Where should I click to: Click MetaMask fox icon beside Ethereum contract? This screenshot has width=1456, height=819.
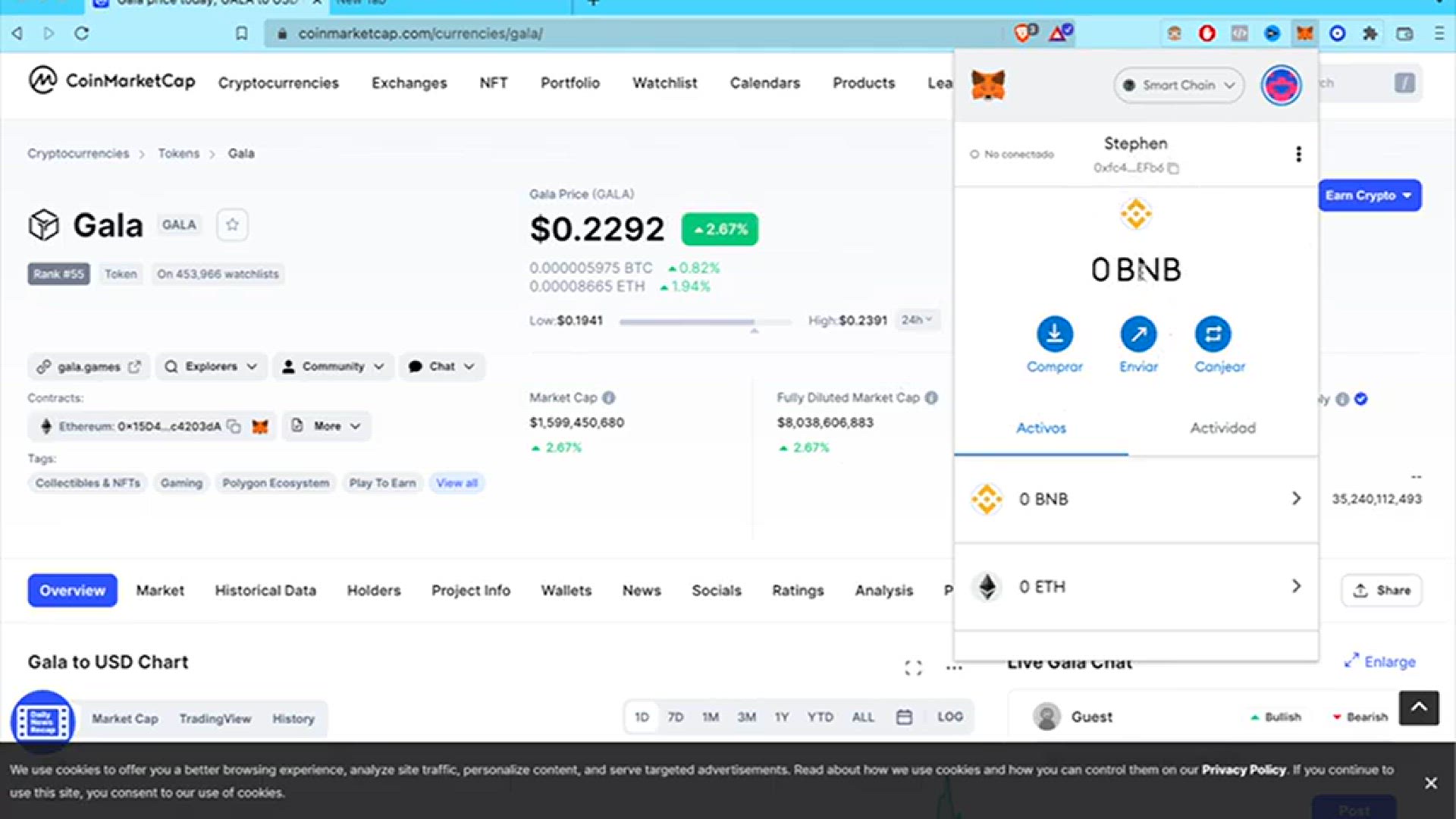(260, 426)
